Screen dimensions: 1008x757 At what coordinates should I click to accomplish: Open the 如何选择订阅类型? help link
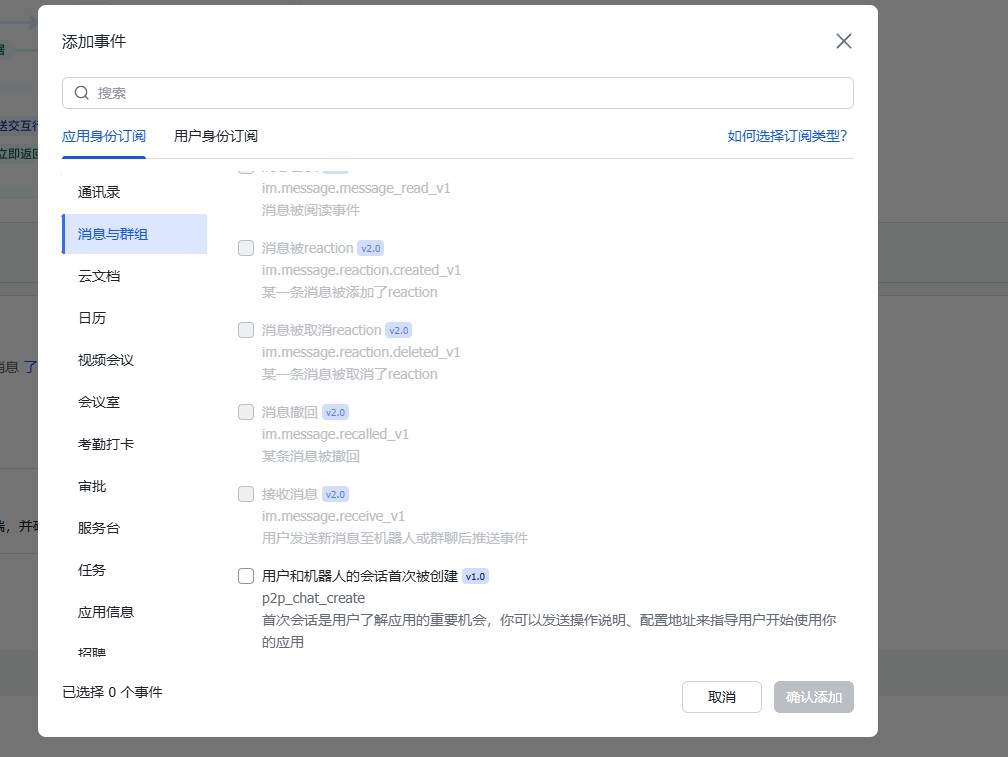point(787,136)
